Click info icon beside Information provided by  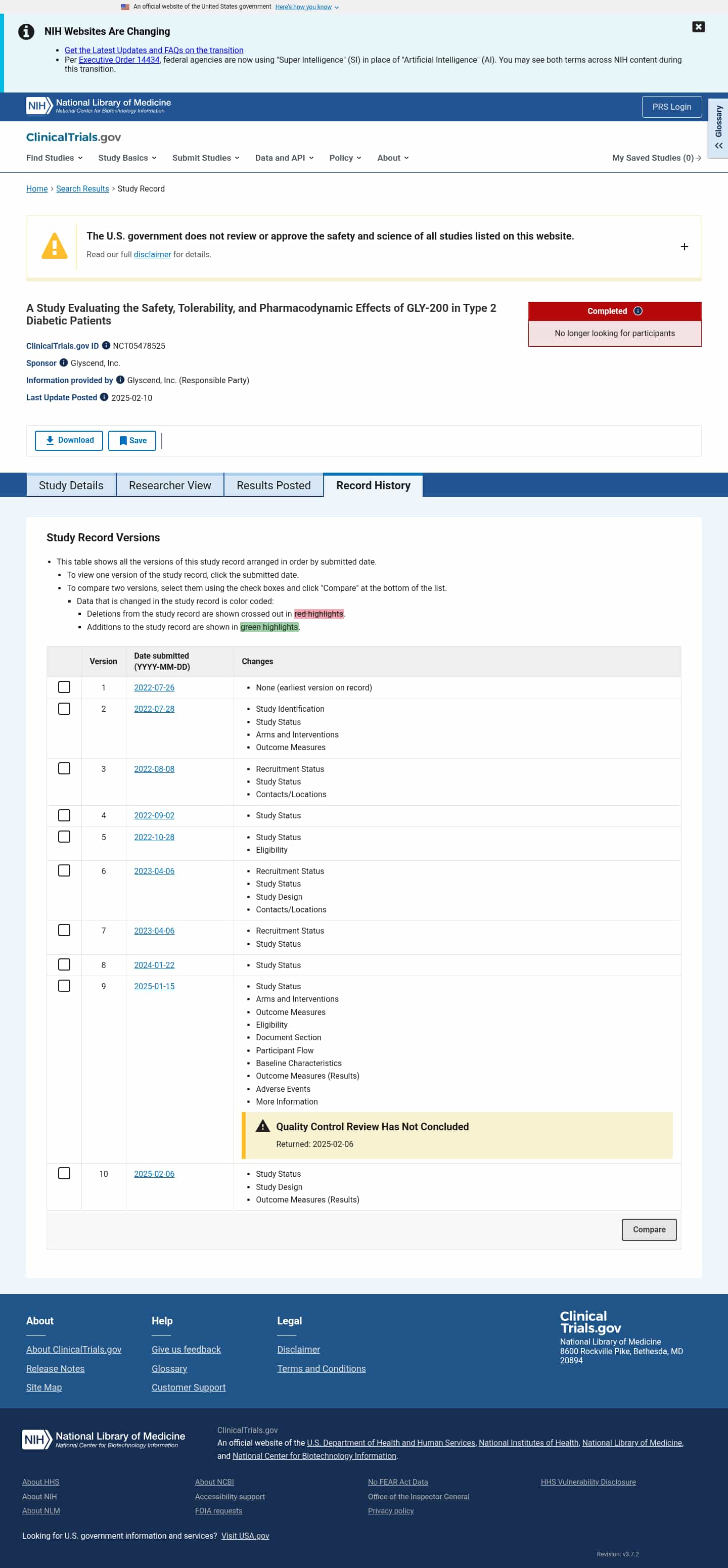[120, 379]
